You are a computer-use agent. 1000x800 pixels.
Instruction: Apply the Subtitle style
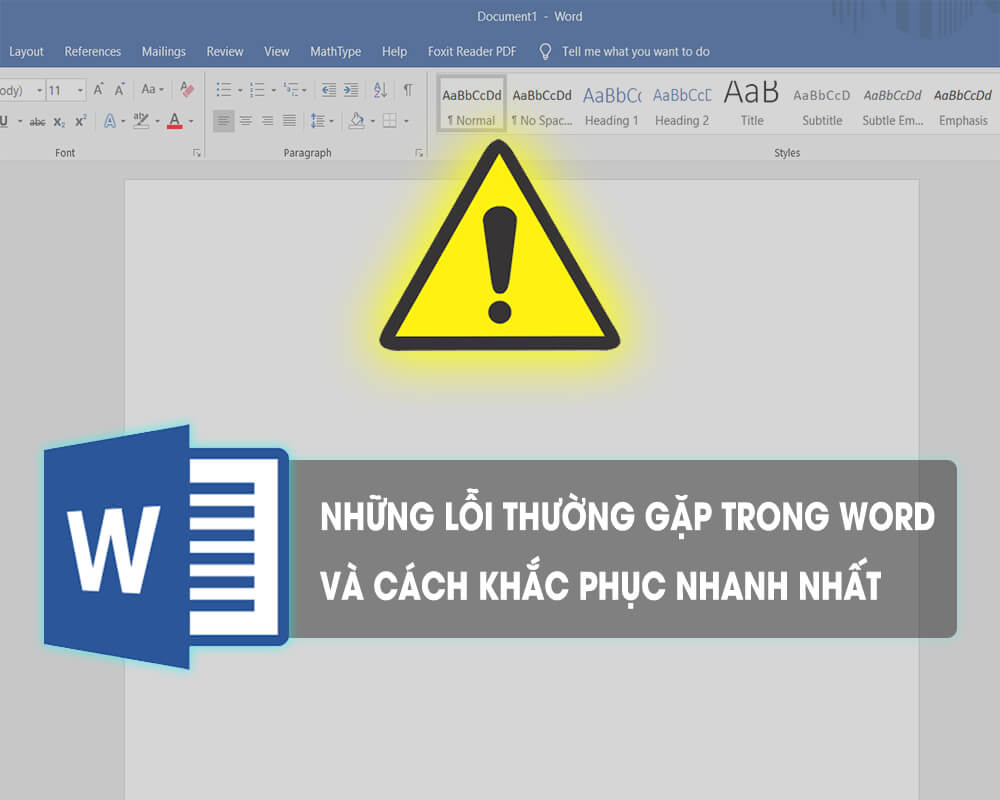822,105
